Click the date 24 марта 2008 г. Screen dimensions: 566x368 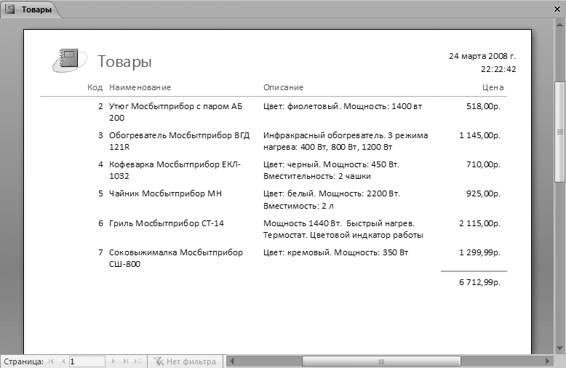(x=482, y=56)
